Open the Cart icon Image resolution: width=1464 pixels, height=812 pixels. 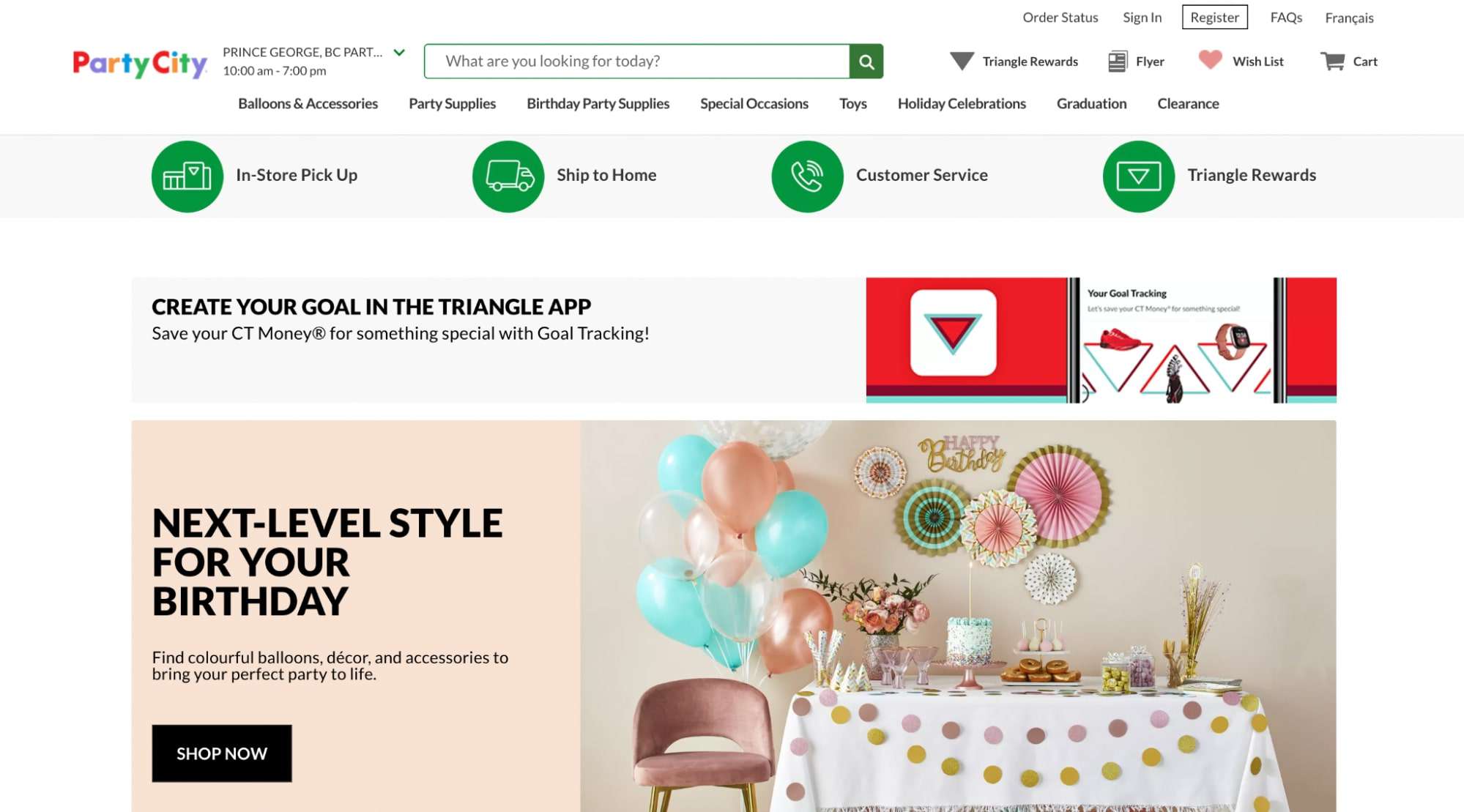click(1332, 62)
